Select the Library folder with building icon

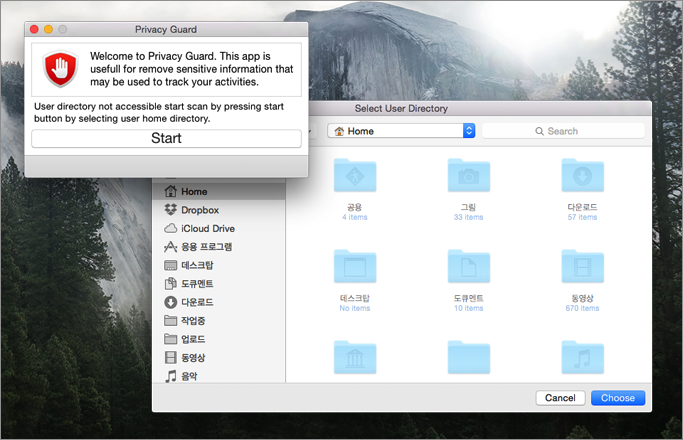pos(355,358)
